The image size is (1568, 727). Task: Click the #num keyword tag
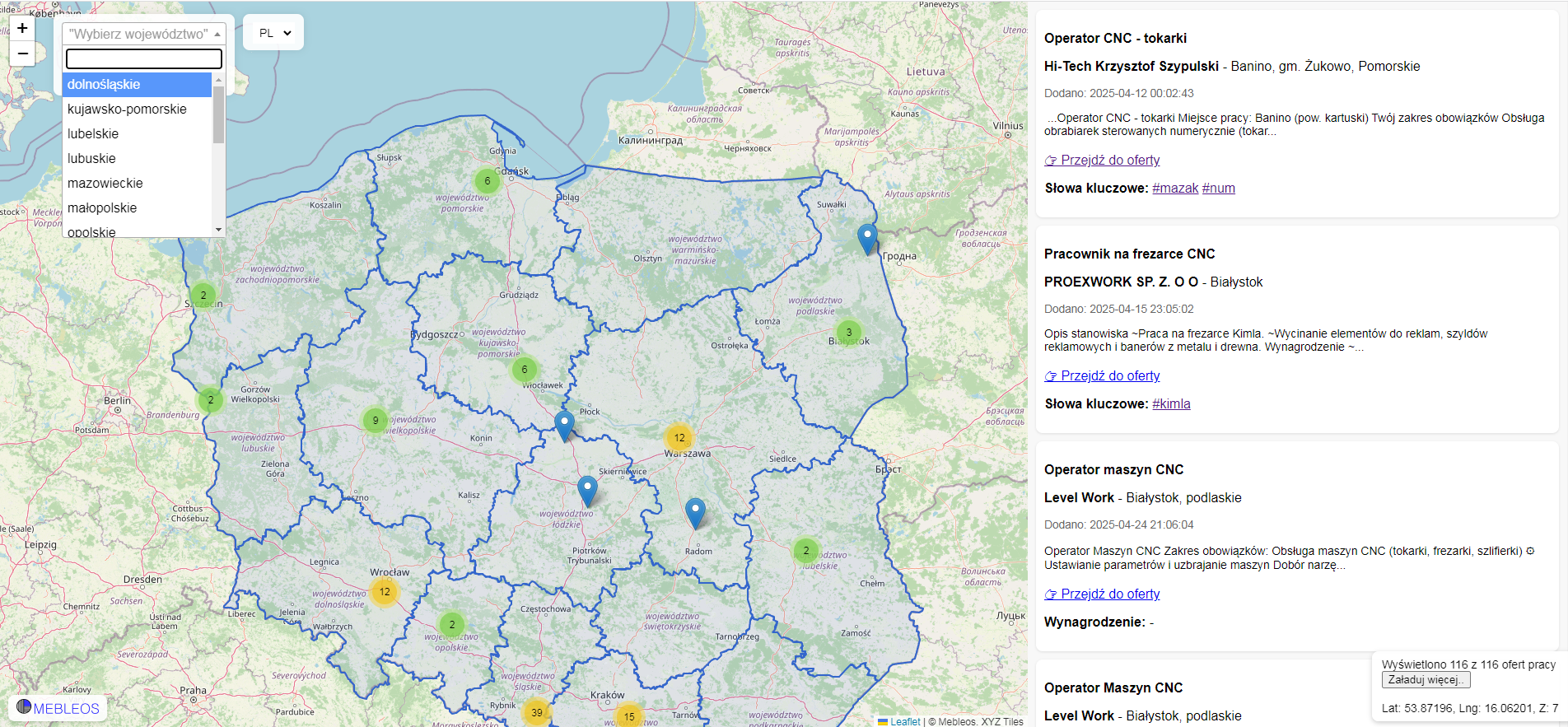pyautogui.click(x=1219, y=189)
